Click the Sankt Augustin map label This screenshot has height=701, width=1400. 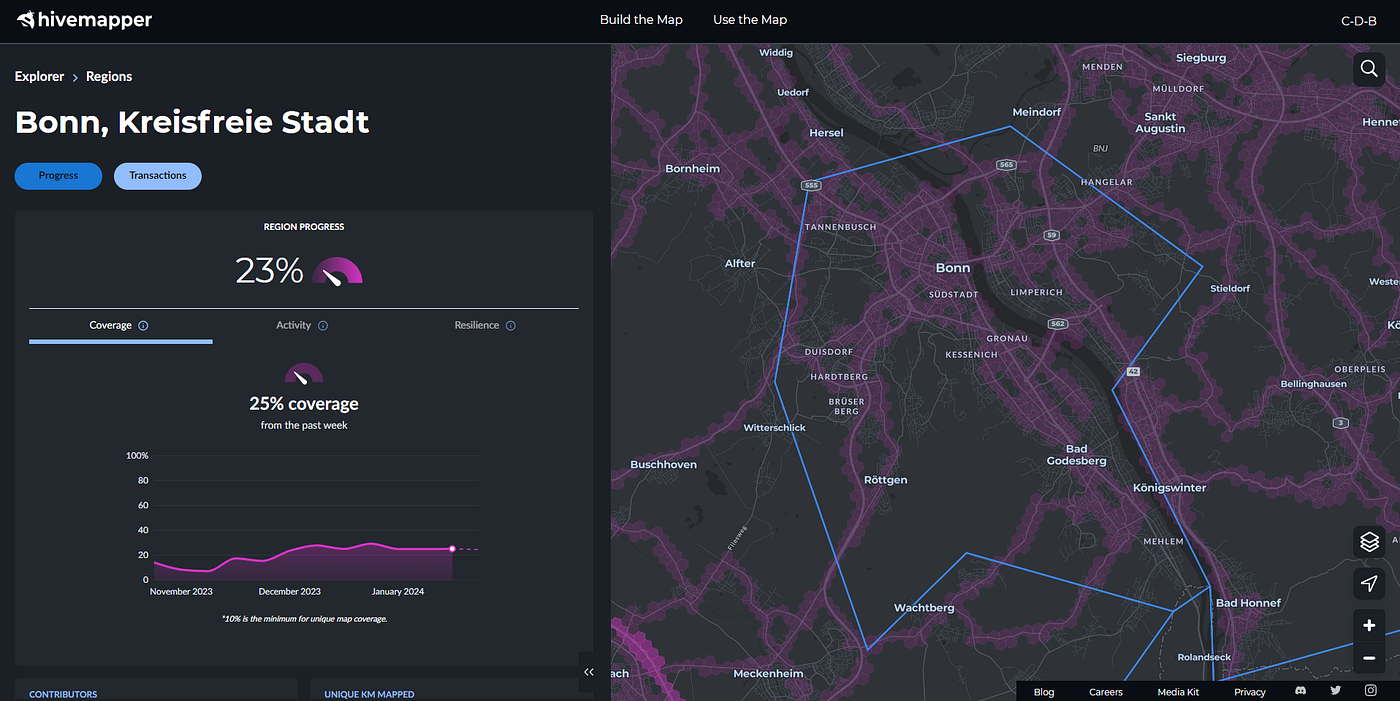tap(1161, 122)
